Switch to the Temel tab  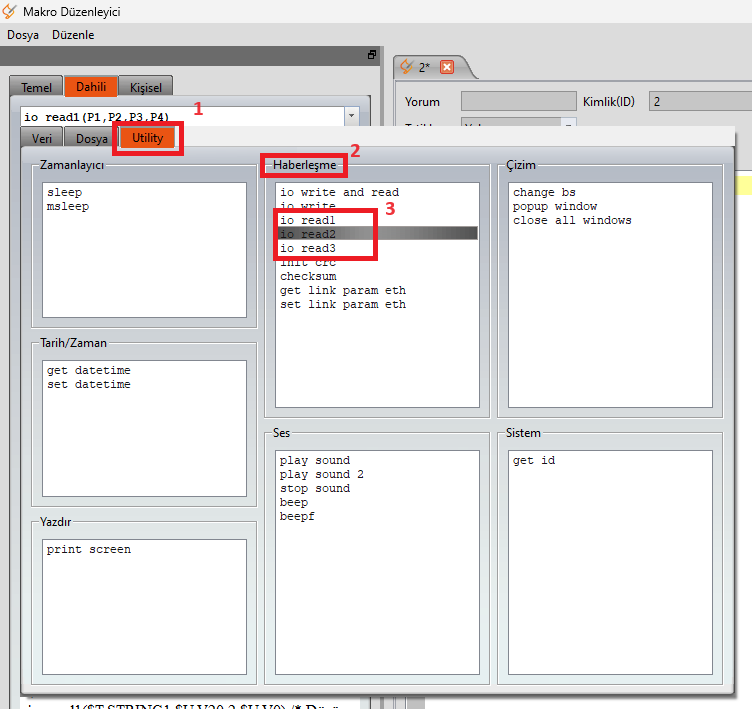[x=36, y=88]
